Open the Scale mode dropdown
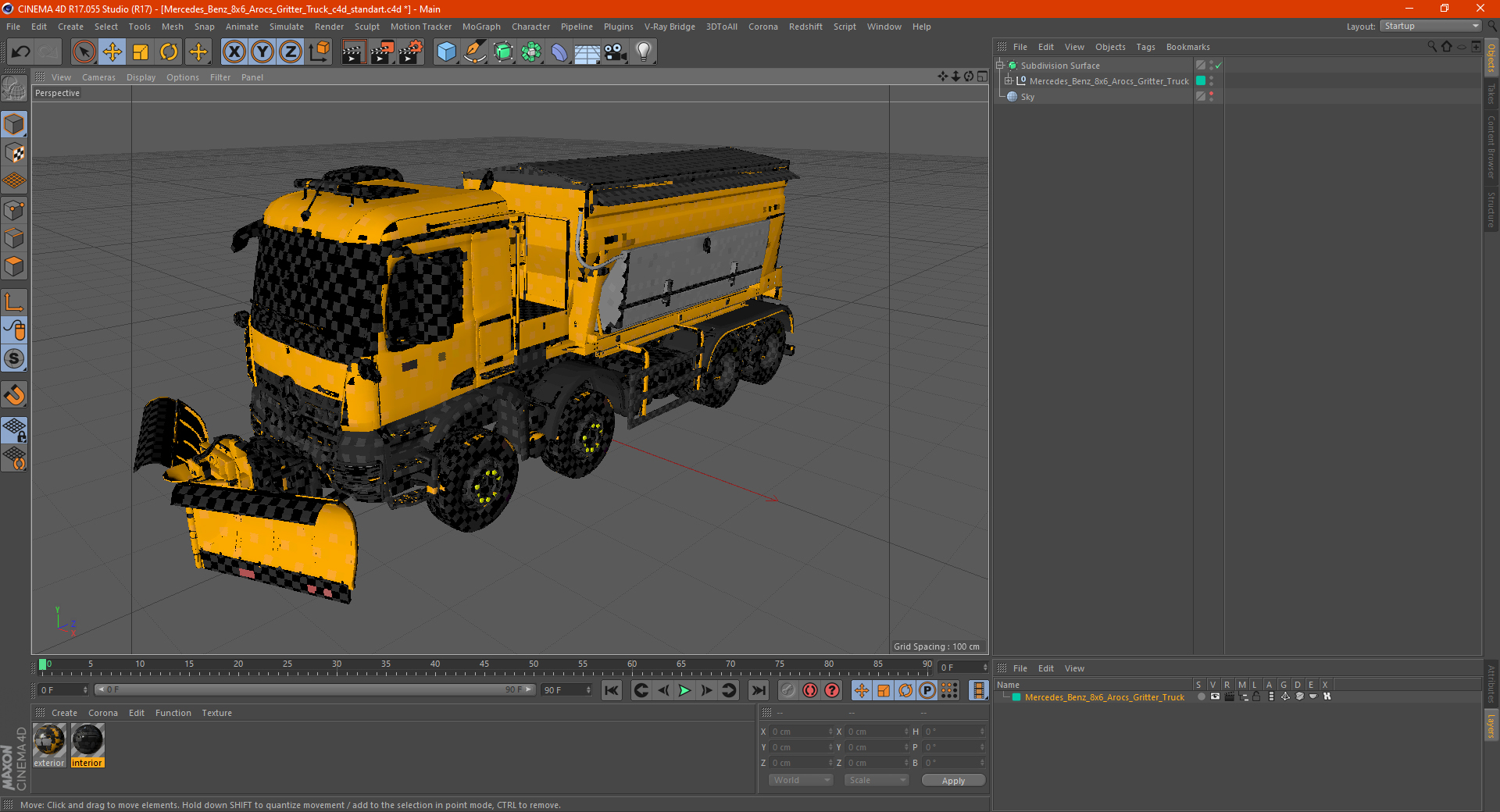 pos(877,780)
